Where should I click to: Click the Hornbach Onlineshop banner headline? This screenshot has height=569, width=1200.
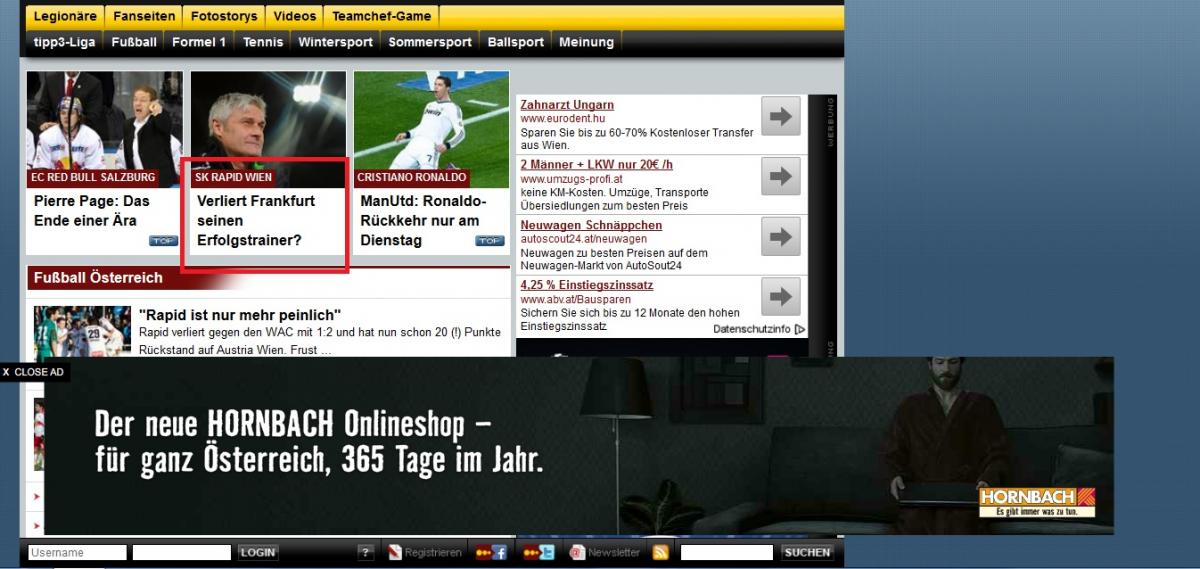pyautogui.click(x=319, y=441)
